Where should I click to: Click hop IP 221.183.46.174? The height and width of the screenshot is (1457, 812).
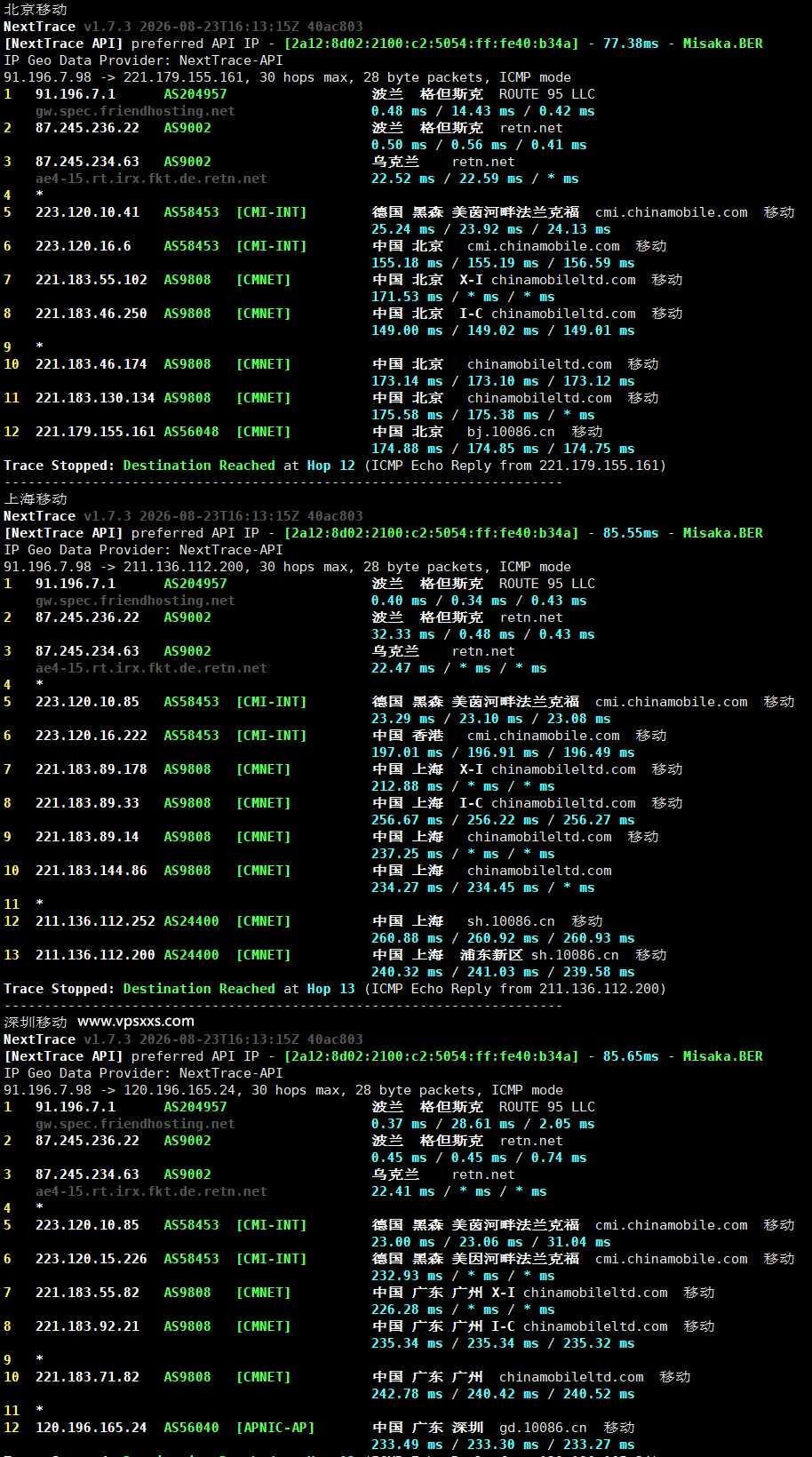[x=92, y=363]
